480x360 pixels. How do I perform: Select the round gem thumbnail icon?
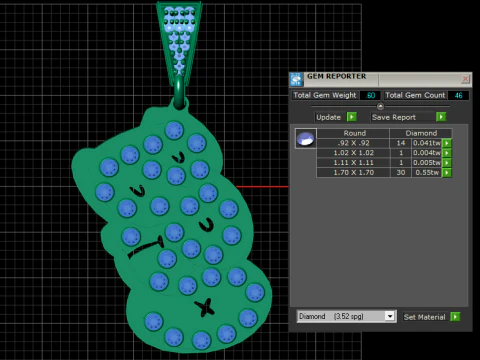pos(306,139)
